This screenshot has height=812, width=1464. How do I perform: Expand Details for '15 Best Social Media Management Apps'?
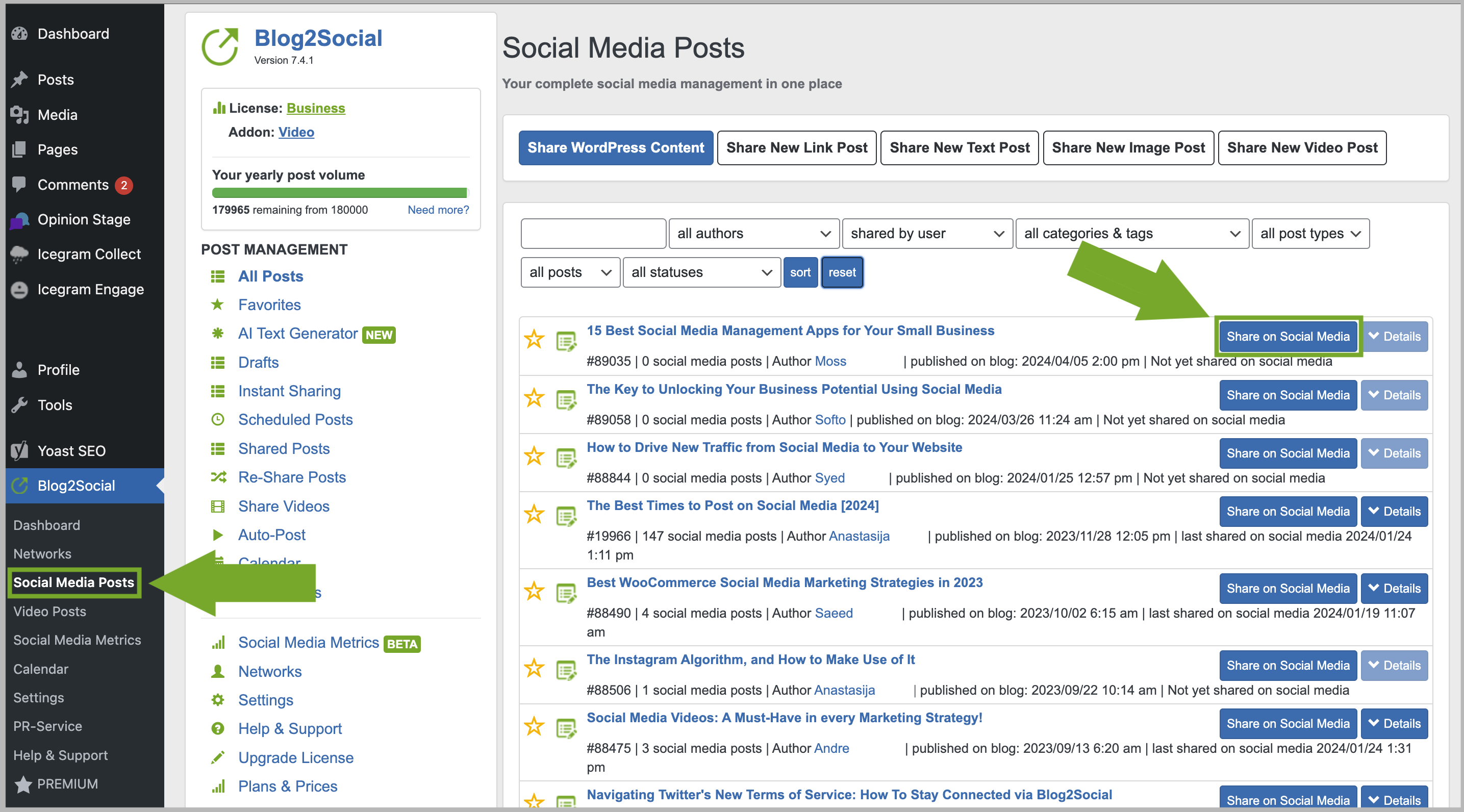(x=1394, y=337)
